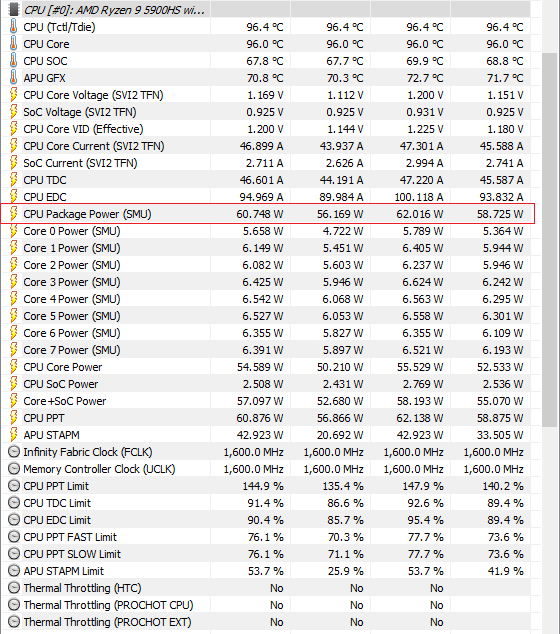The height and width of the screenshot is (634, 560).
Task: Select SoC Voltage (SVI2 TFN) label
Action: click(x=80, y=112)
